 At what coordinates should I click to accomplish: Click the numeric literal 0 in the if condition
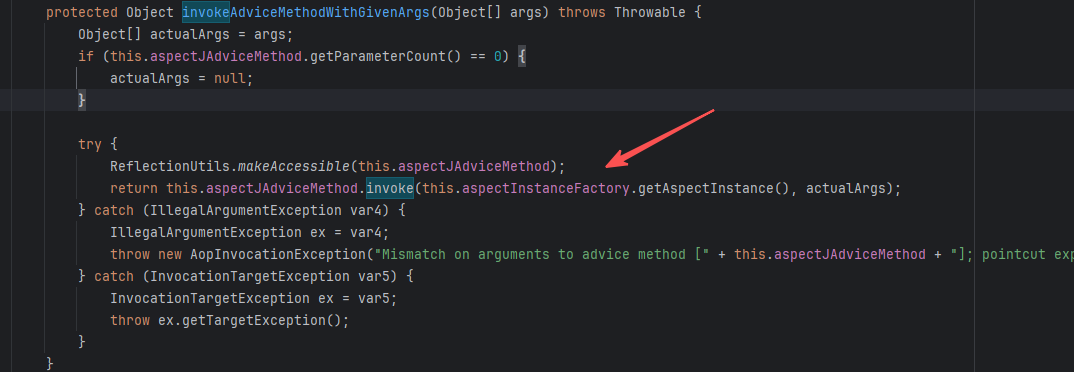click(x=498, y=57)
